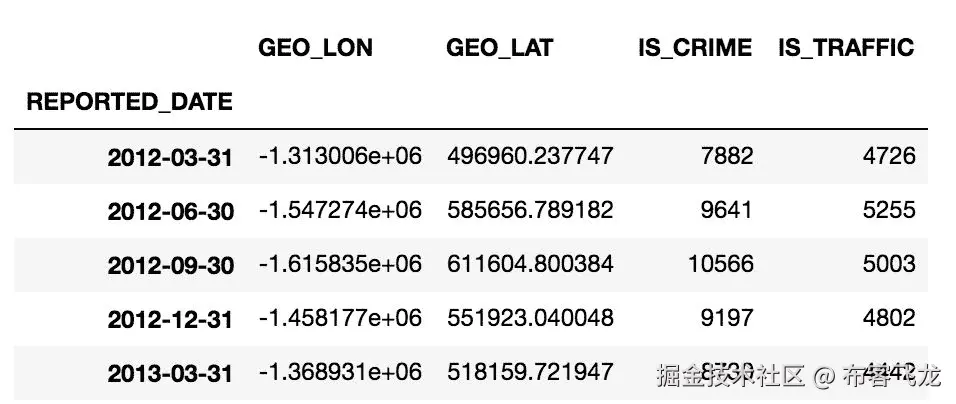Click the IS_TRAFFIC value 5255
Viewport: 956px width, 404px height.
pos(889,210)
